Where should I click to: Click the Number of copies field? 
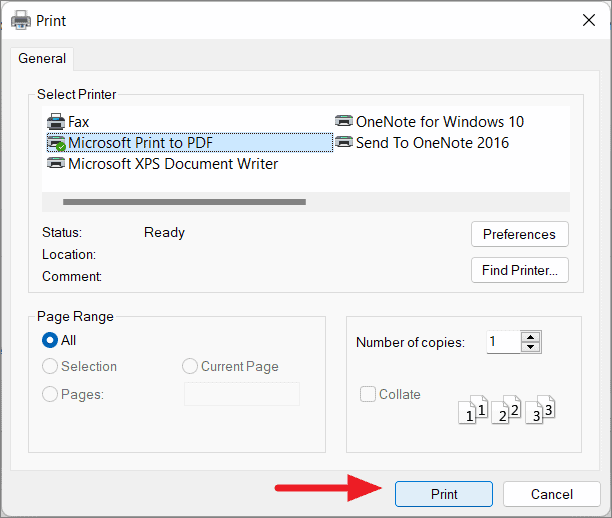(x=503, y=342)
